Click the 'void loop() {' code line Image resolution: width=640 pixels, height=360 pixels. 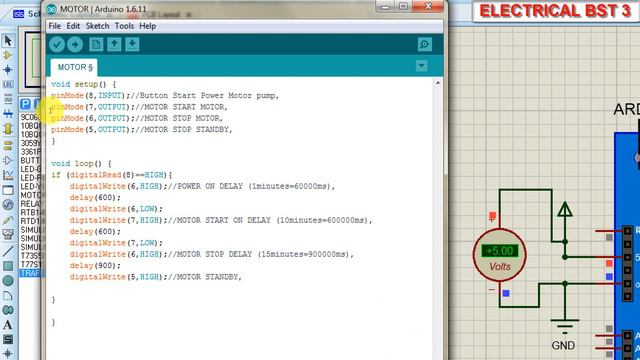click(81, 163)
